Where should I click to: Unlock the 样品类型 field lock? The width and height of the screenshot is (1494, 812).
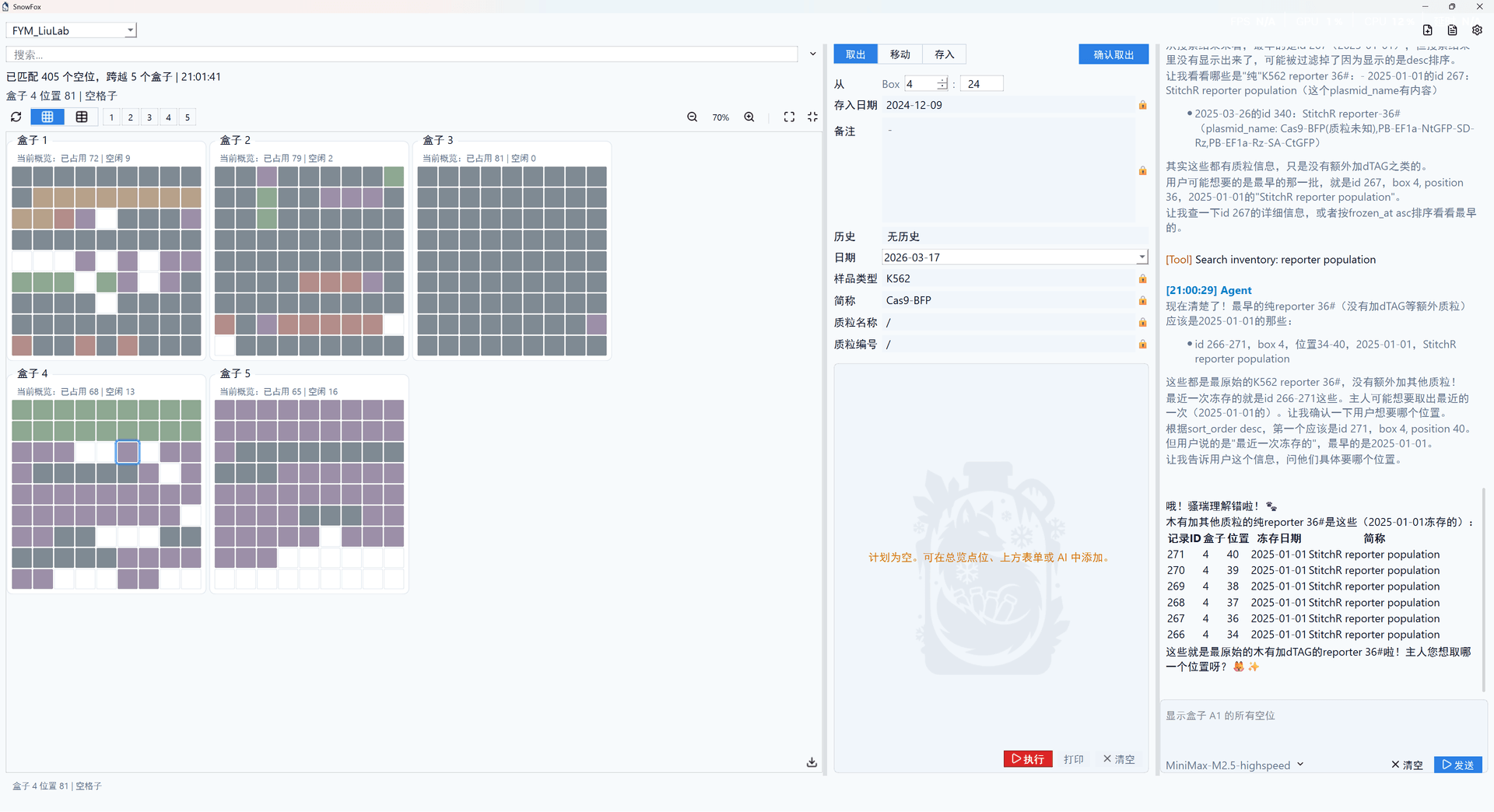[x=1142, y=278]
